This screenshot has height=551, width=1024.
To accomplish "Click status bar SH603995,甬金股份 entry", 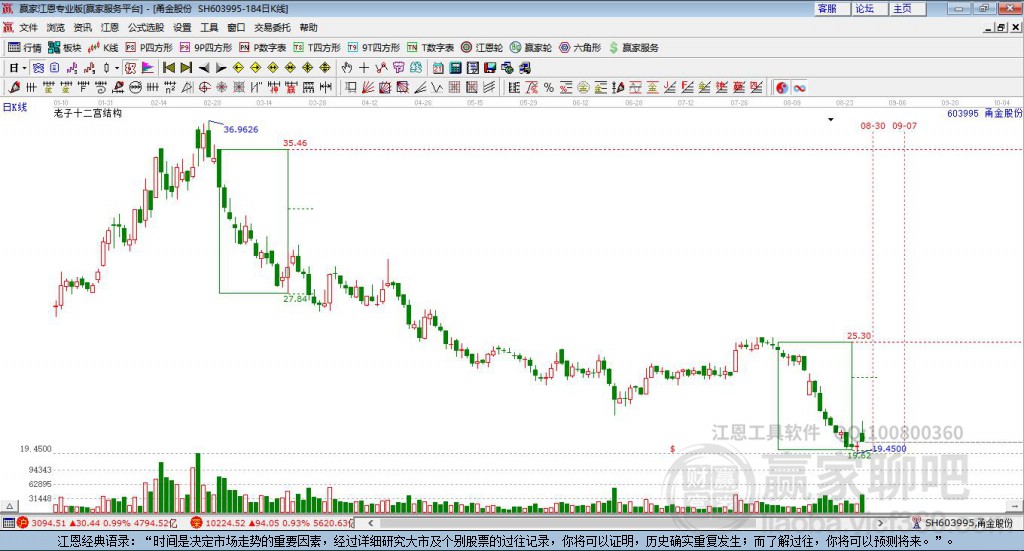I will click(963, 523).
